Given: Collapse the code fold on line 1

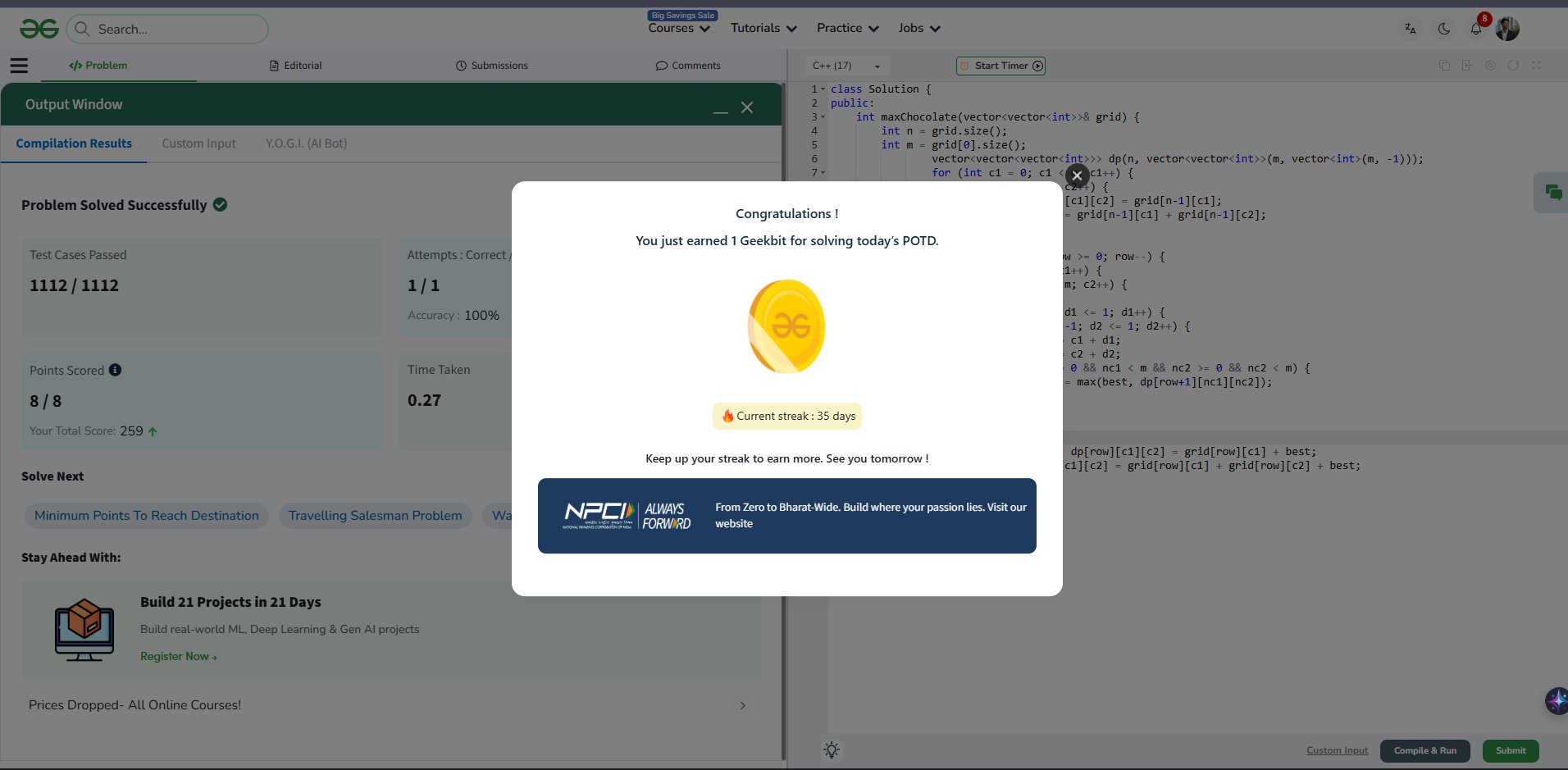Looking at the screenshot, I should pos(823,89).
